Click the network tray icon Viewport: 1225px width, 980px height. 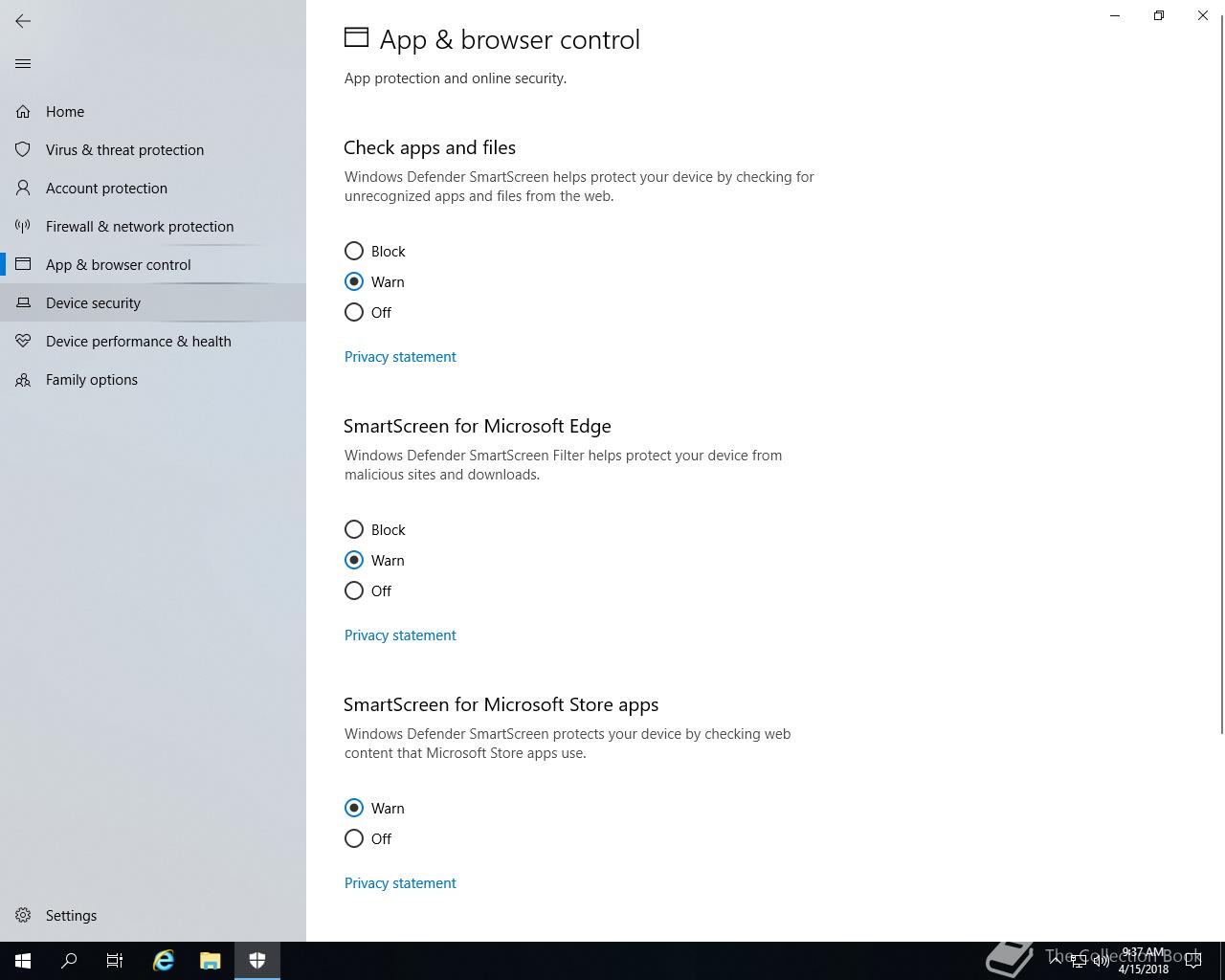pyautogui.click(x=1079, y=961)
